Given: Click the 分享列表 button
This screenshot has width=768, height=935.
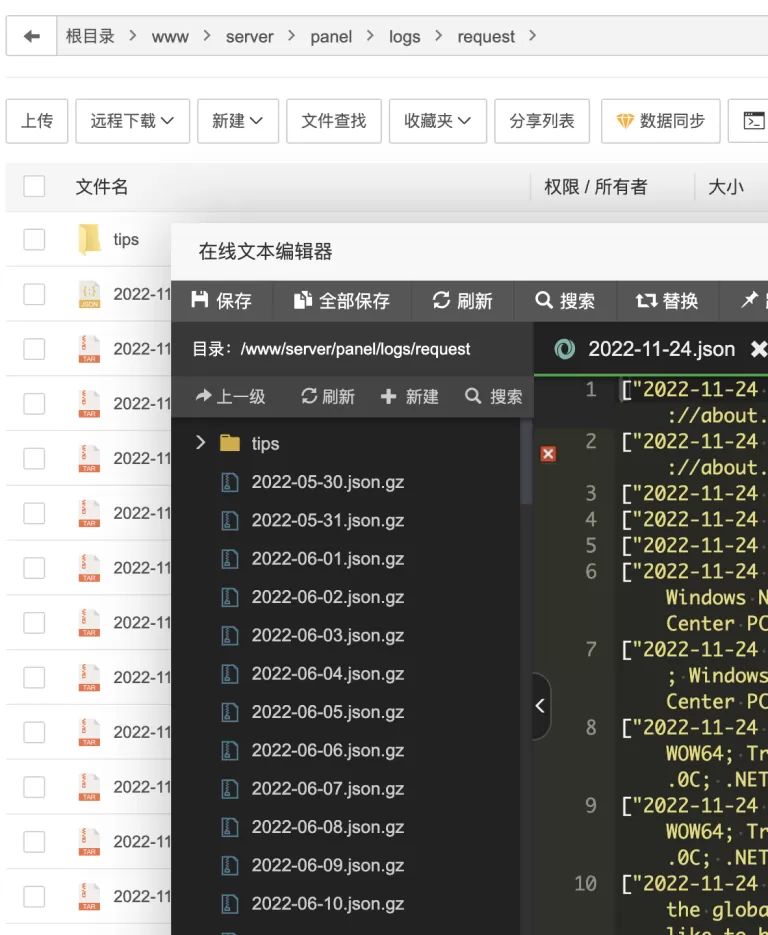Looking at the screenshot, I should tap(542, 121).
